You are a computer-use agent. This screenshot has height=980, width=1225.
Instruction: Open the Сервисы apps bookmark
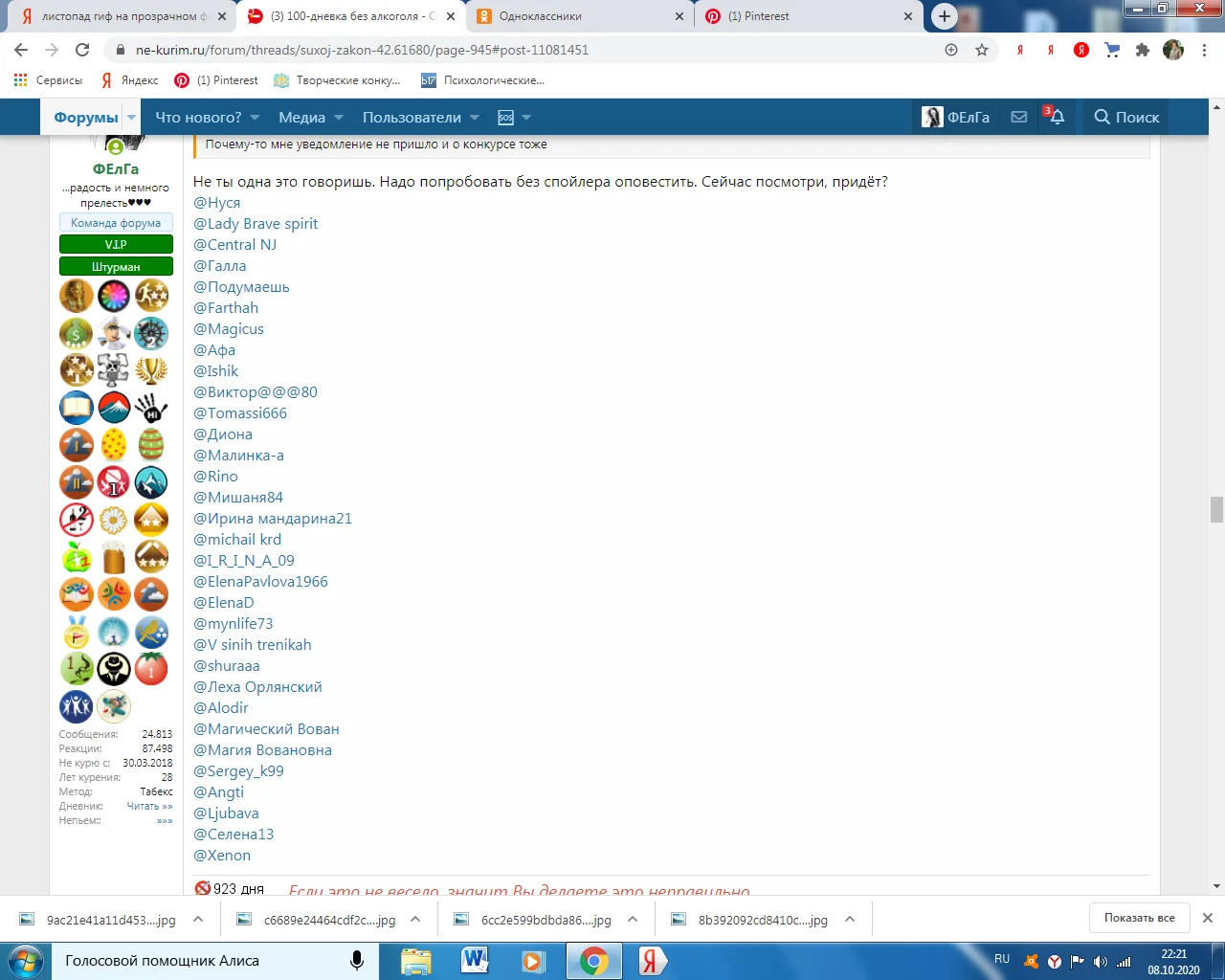coord(48,80)
